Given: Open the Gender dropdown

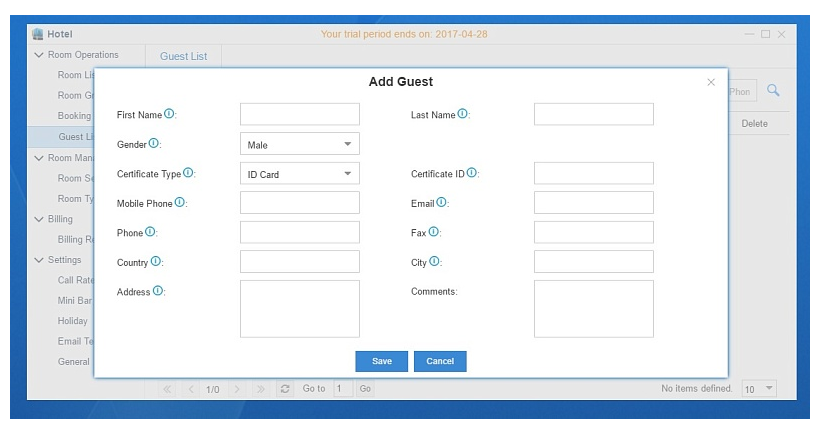Looking at the screenshot, I should tap(299, 144).
